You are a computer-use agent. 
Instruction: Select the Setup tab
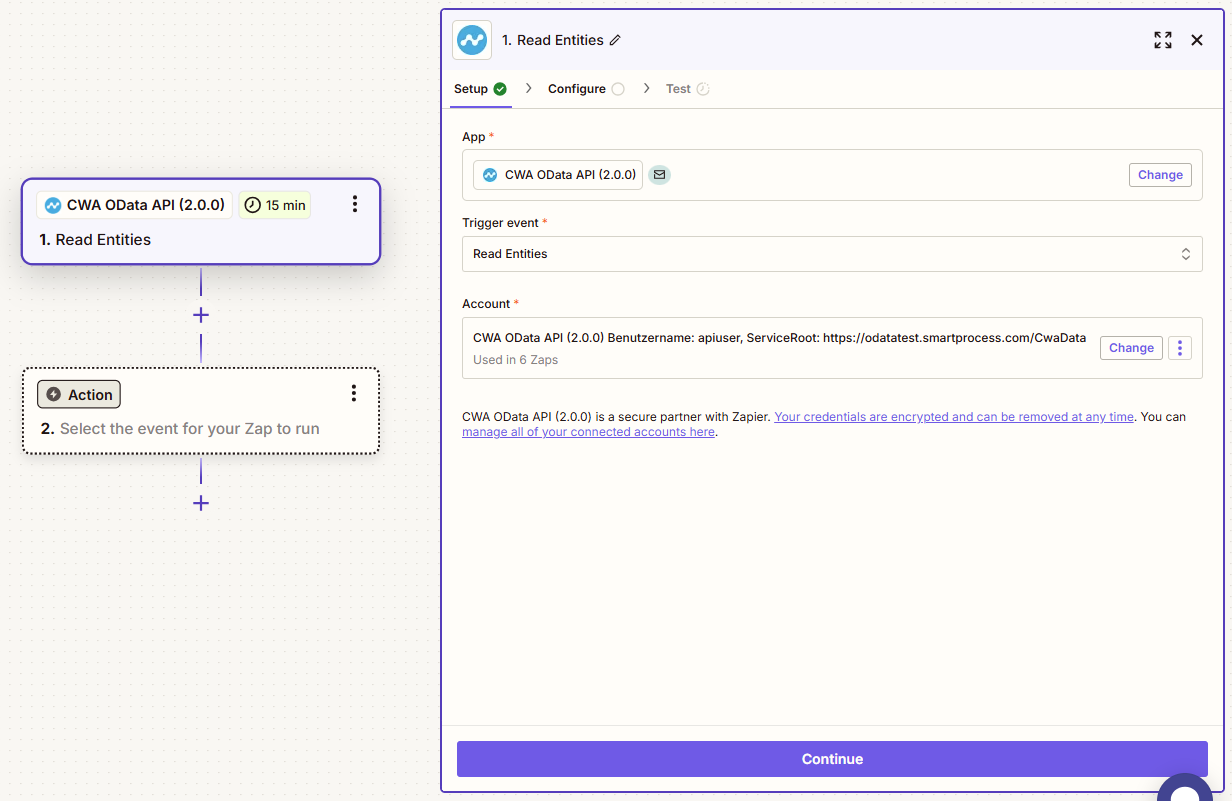471,89
